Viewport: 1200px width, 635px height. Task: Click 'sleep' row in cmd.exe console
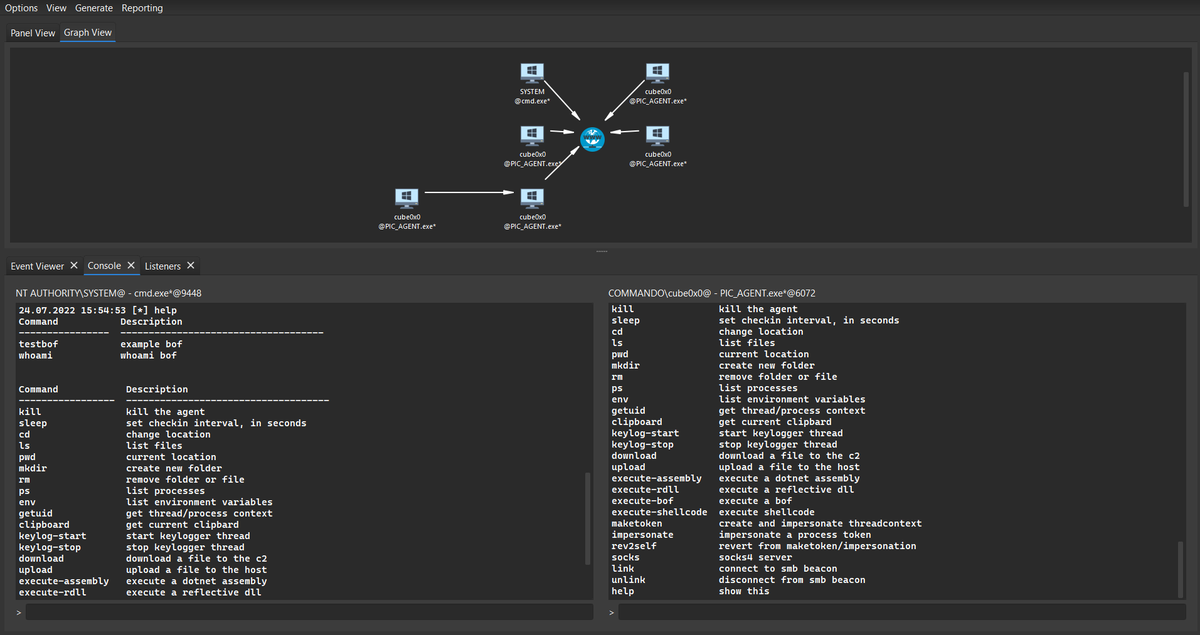(x=163, y=423)
